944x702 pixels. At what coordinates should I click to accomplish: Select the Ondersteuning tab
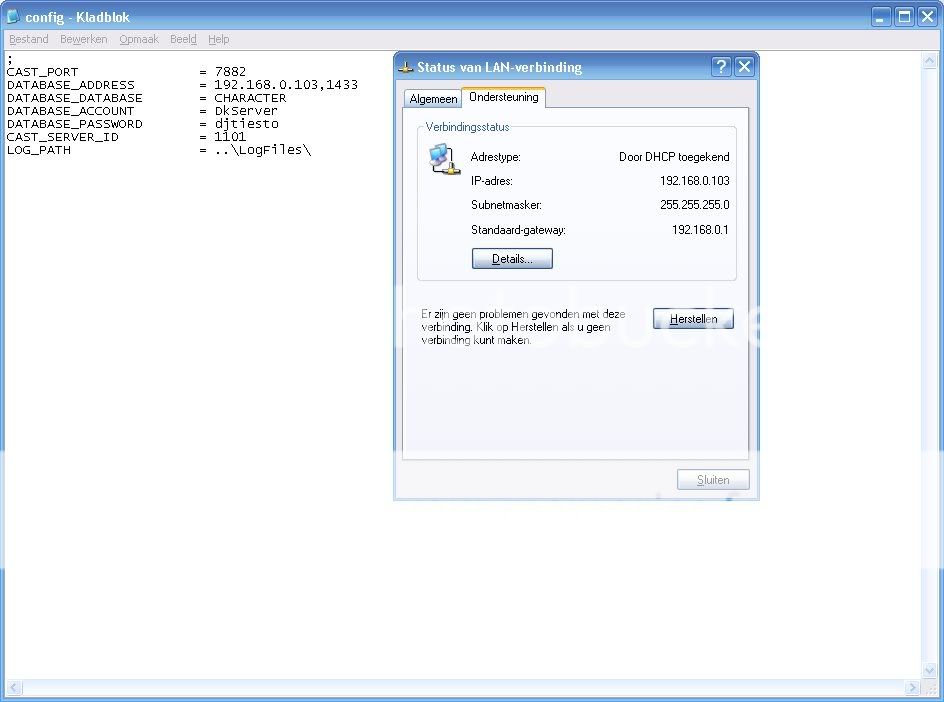[x=503, y=97]
